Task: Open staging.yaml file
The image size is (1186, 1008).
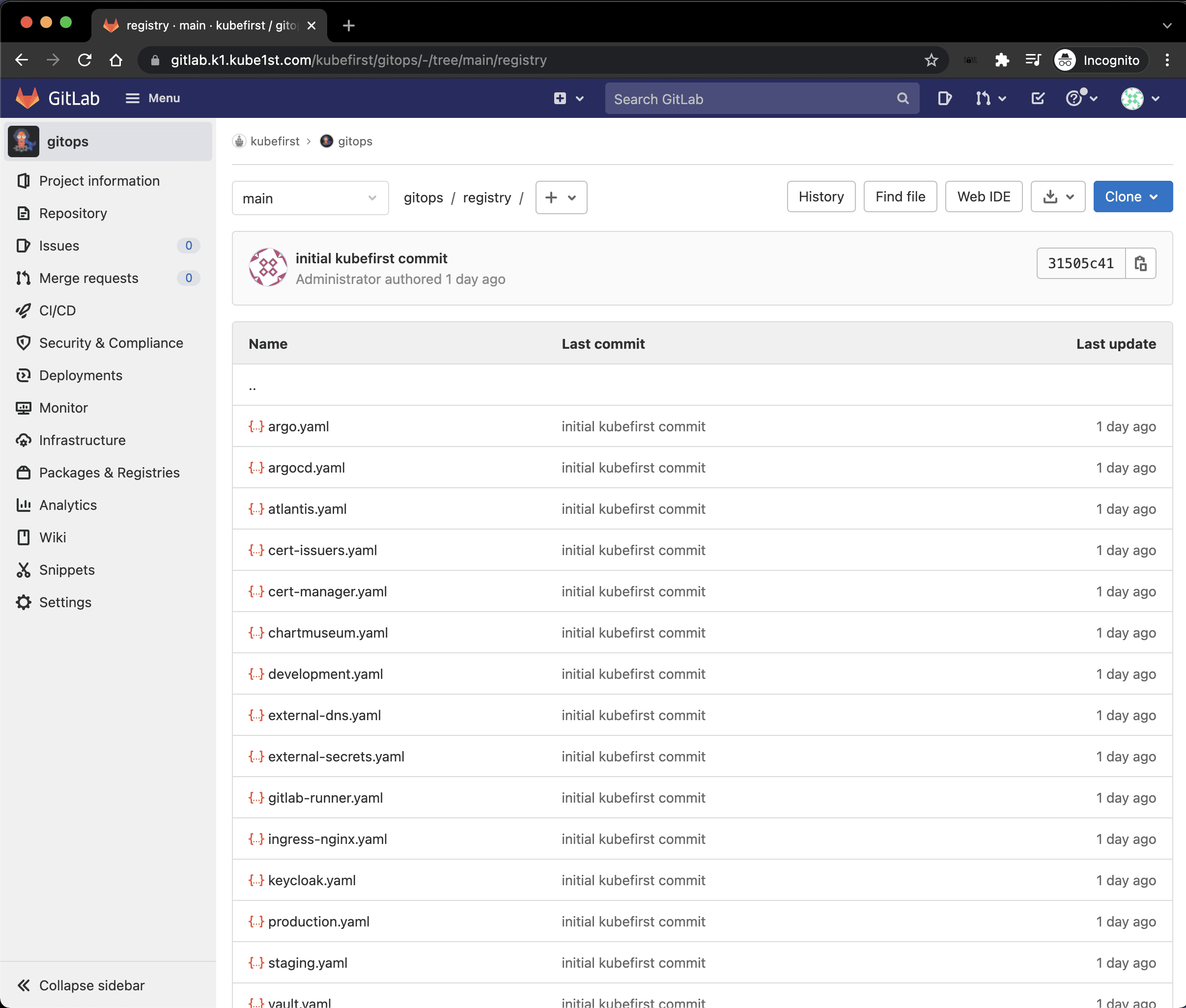Action: pos(308,963)
